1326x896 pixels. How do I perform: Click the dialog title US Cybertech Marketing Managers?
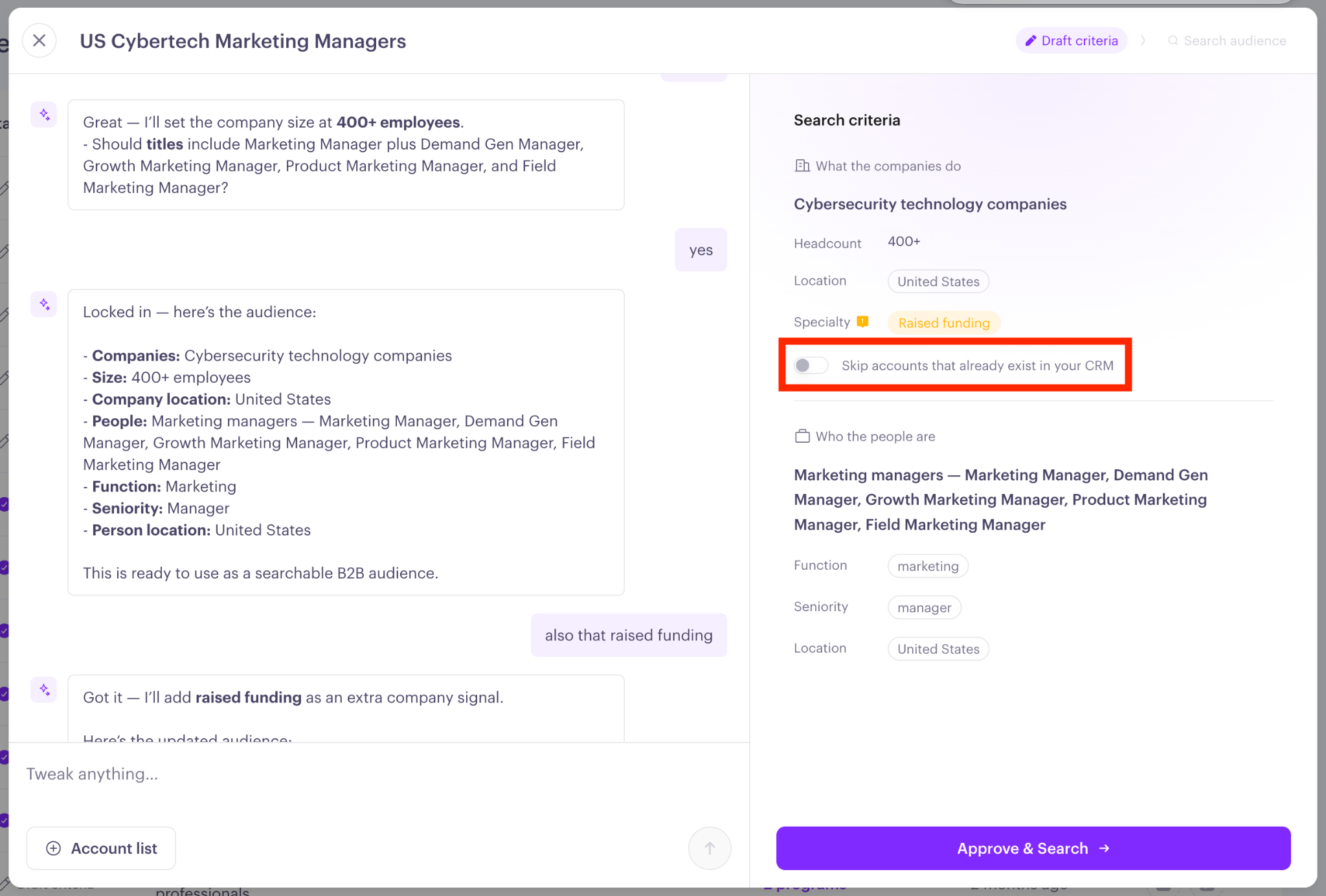(243, 41)
